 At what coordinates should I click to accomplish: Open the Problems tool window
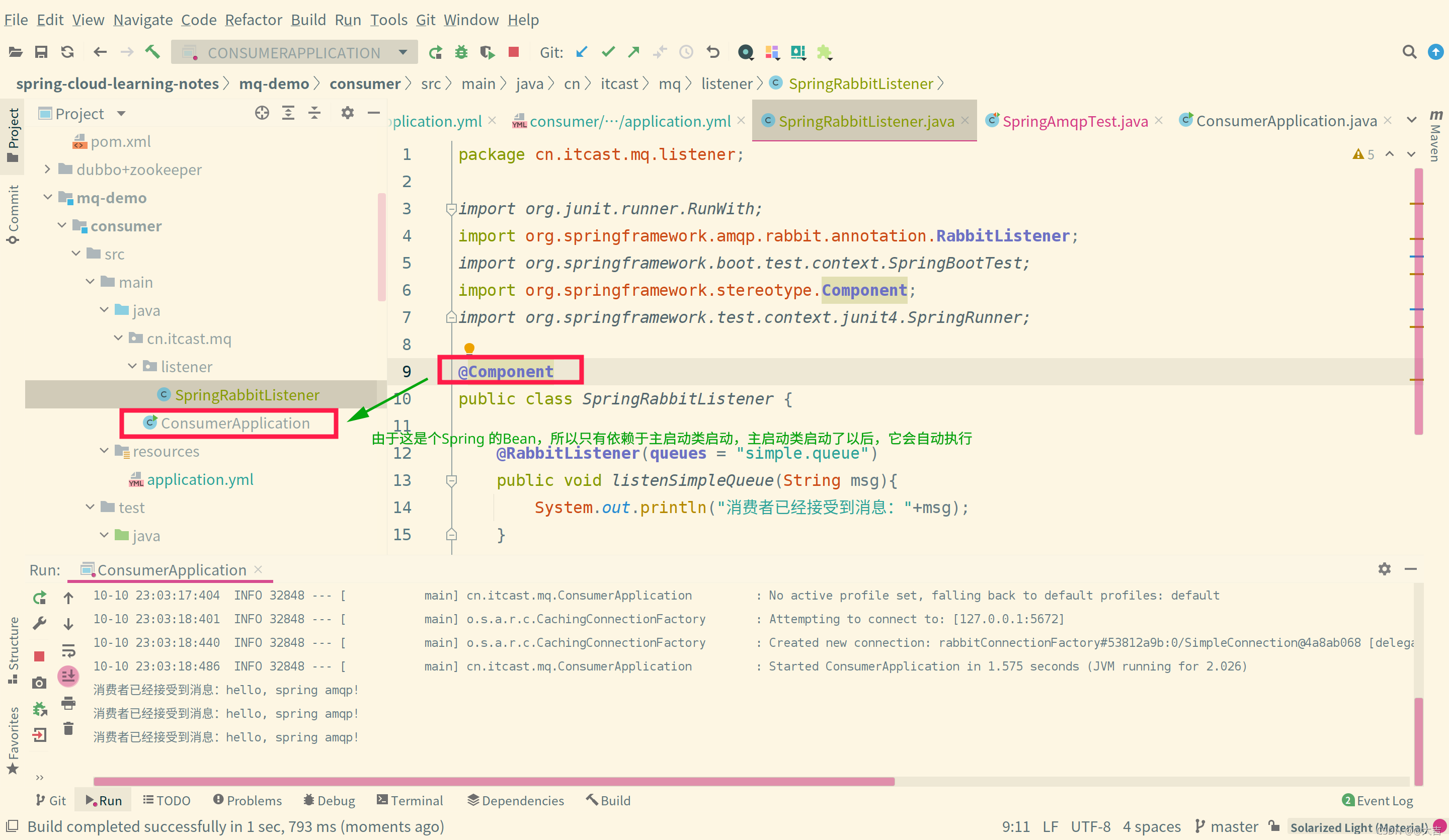pos(247,800)
